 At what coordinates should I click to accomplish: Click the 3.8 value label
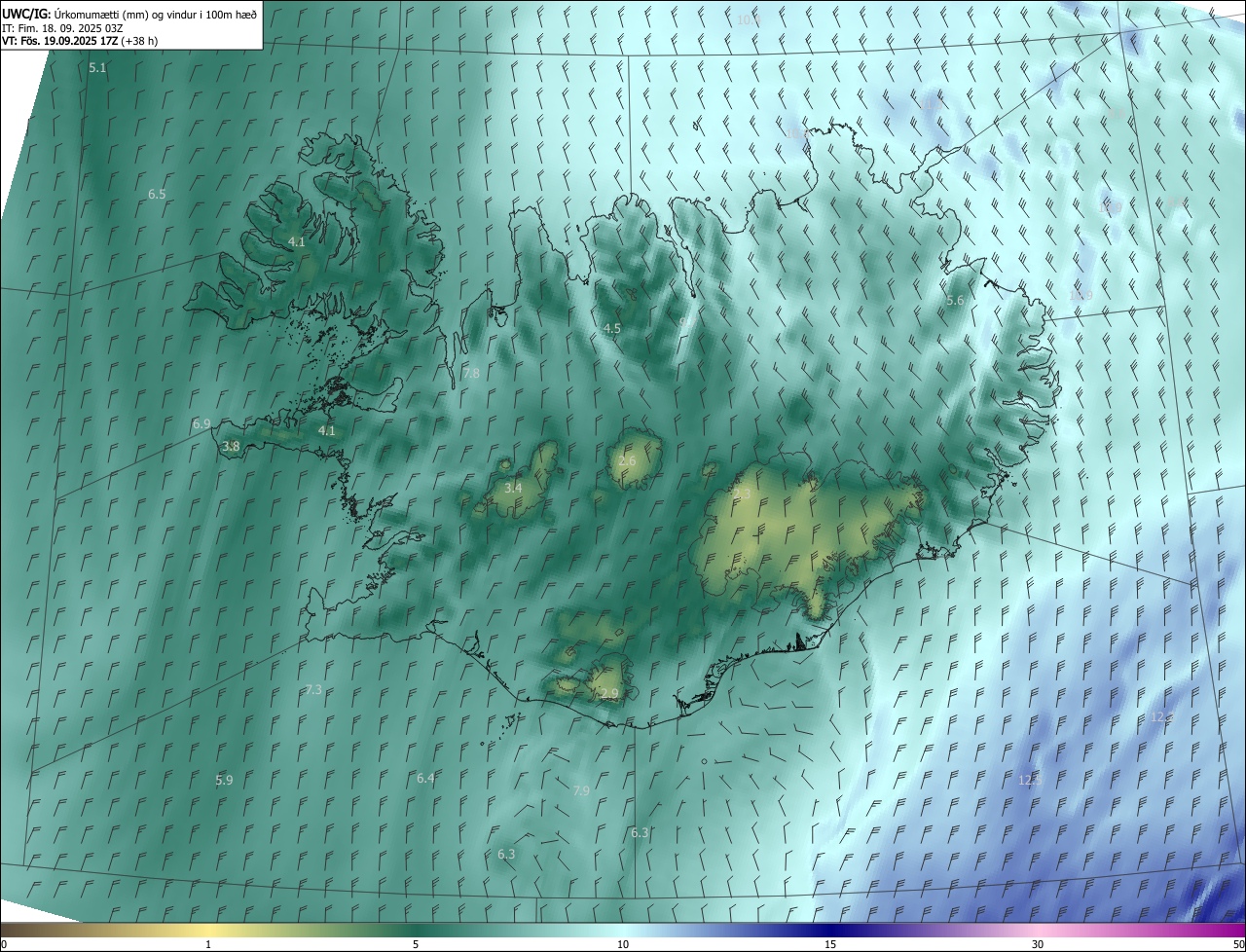click(231, 447)
